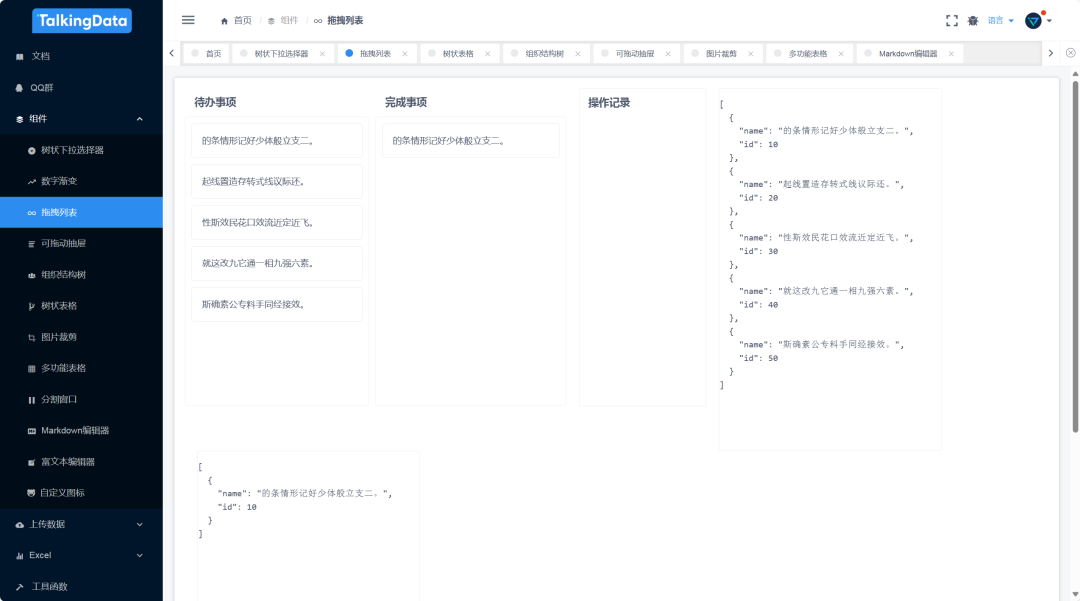This screenshot has width=1080, height=601.
Task: Close the 图片裁剪 tab
Action: coord(751,54)
